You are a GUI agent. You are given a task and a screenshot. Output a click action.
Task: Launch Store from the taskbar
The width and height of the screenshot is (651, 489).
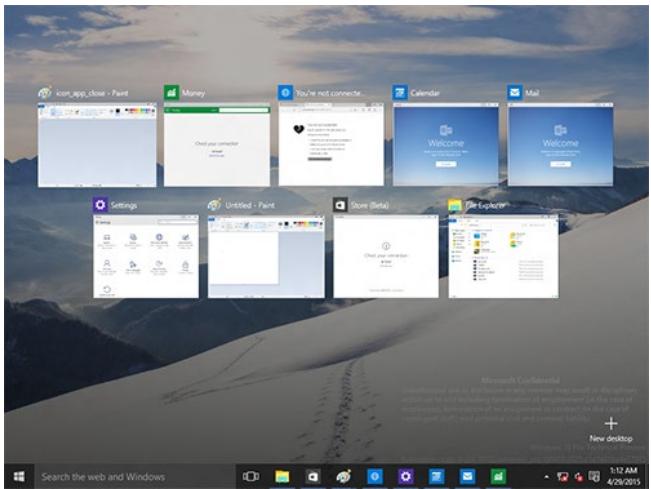click(x=312, y=477)
